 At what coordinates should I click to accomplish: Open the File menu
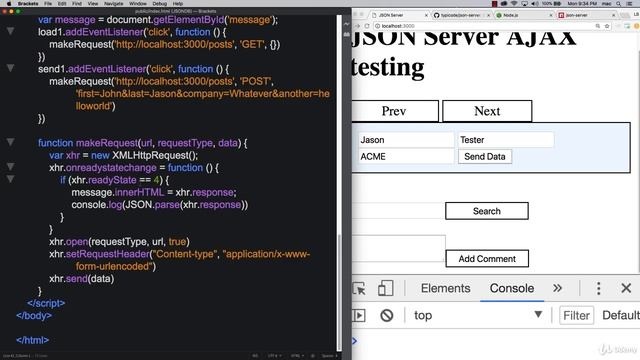(x=48, y=3)
